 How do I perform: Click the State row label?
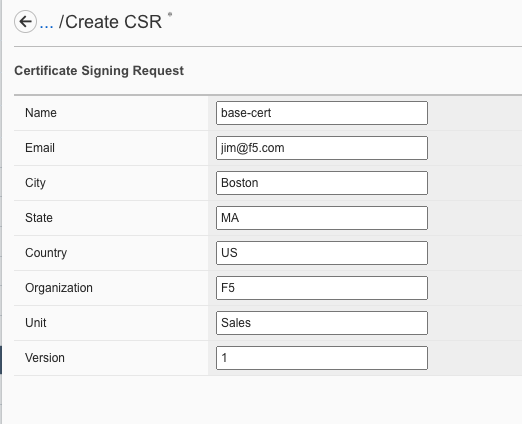(x=39, y=218)
